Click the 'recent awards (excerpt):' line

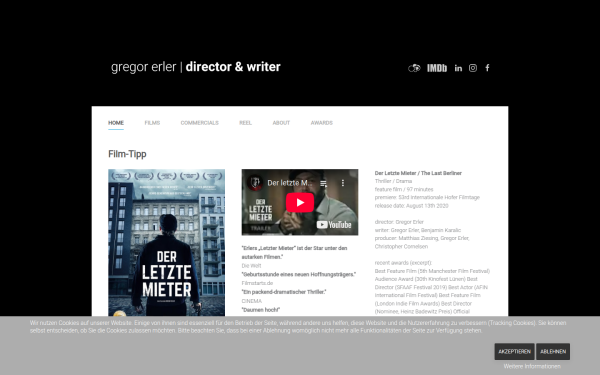[x=403, y=263]
